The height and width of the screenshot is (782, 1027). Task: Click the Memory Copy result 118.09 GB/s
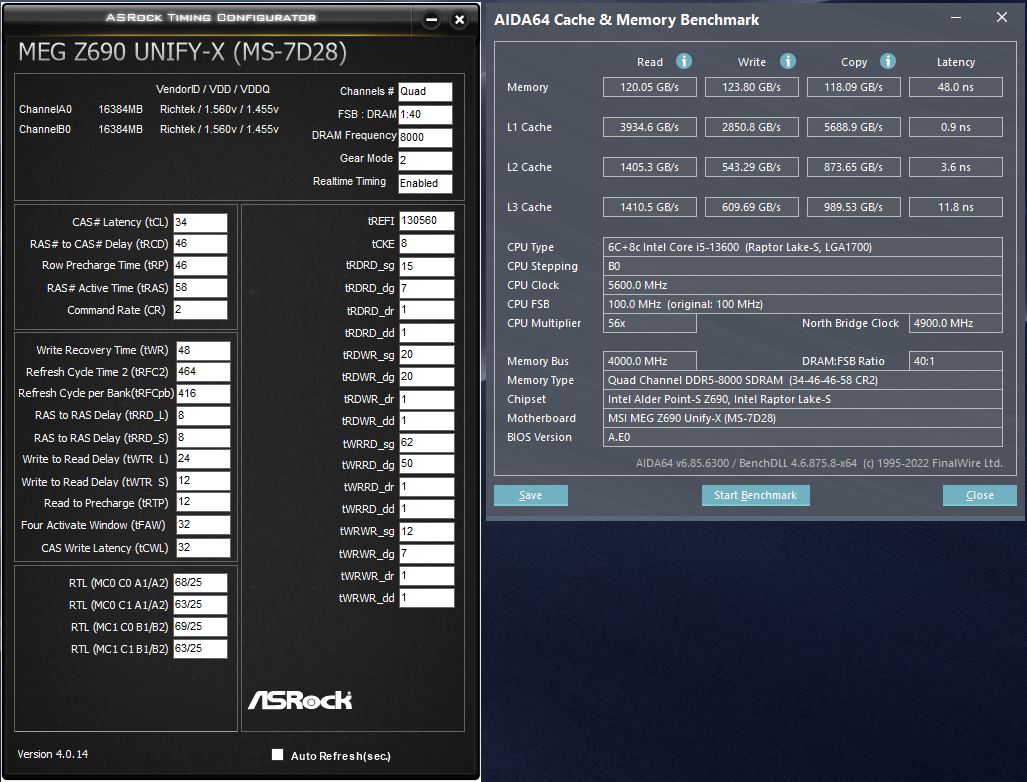pyautogui.click(x=853, y=87)
